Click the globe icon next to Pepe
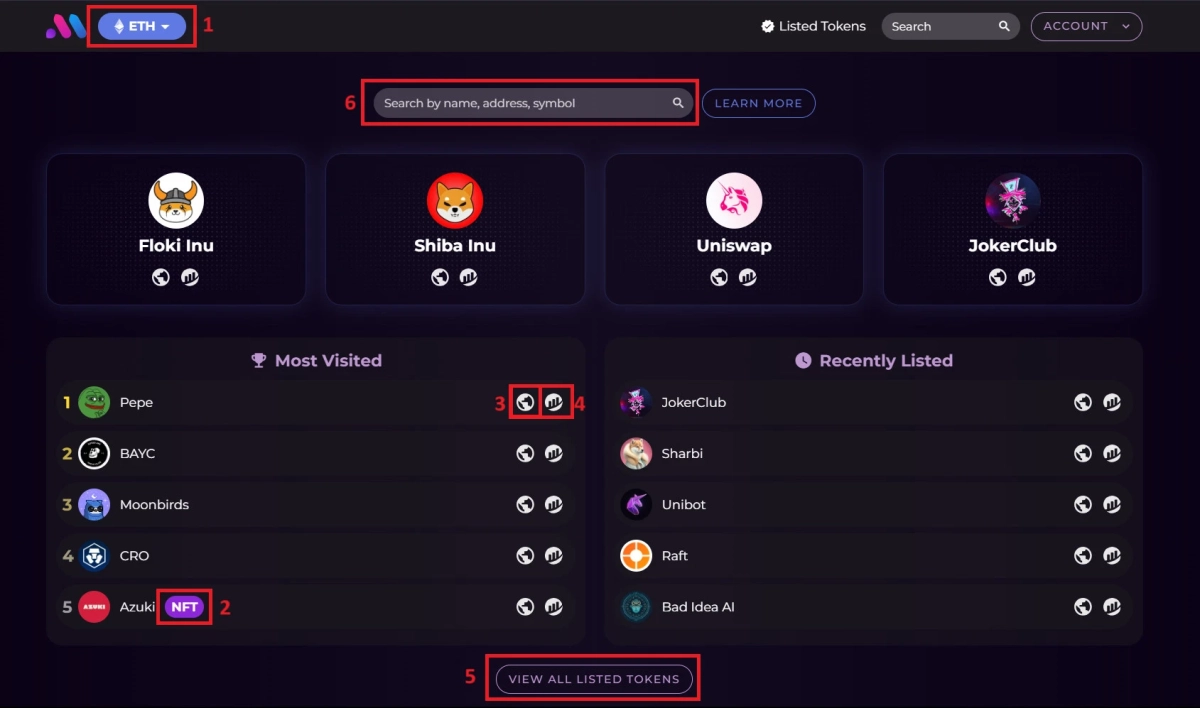Viewport: 1200px width, 708px height. (524, 402)
